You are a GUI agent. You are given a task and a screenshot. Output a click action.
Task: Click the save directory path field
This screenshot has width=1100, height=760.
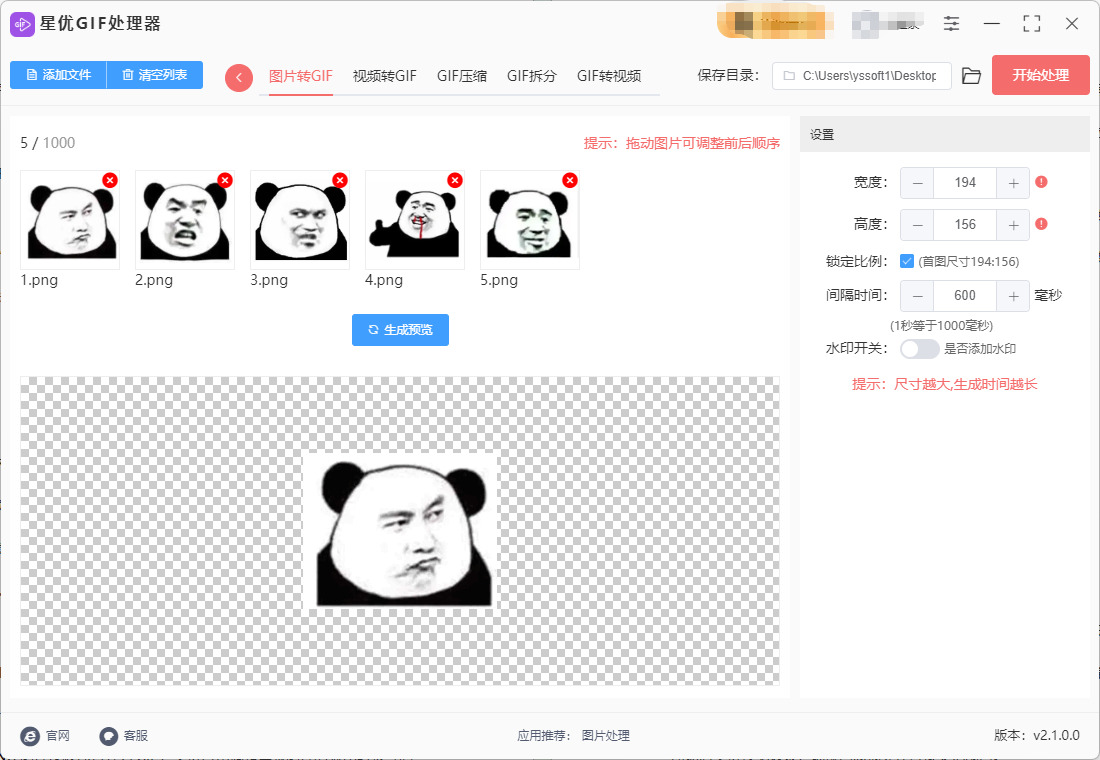point(861,76)
